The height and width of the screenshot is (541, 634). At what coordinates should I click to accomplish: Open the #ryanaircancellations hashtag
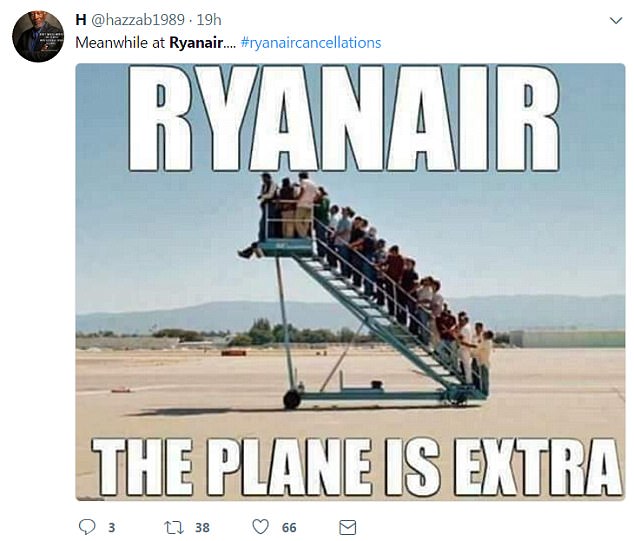pos(311,42)
